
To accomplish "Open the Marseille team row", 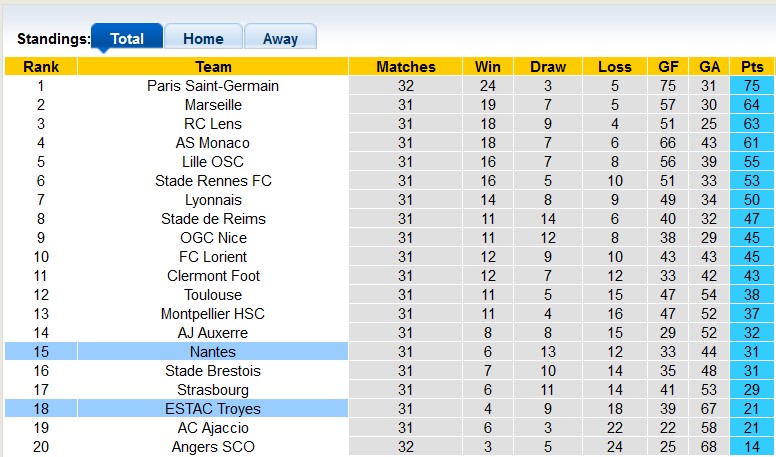I will (213, 105).
